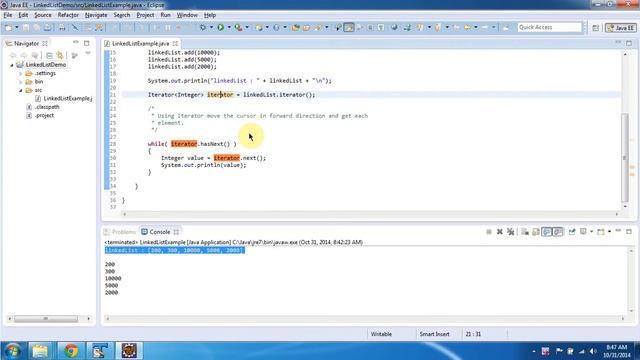Image resolution: width=640 pixels, height=360 pixels.
Task: Click the Print toolbar icon
Action: (62, 27)
